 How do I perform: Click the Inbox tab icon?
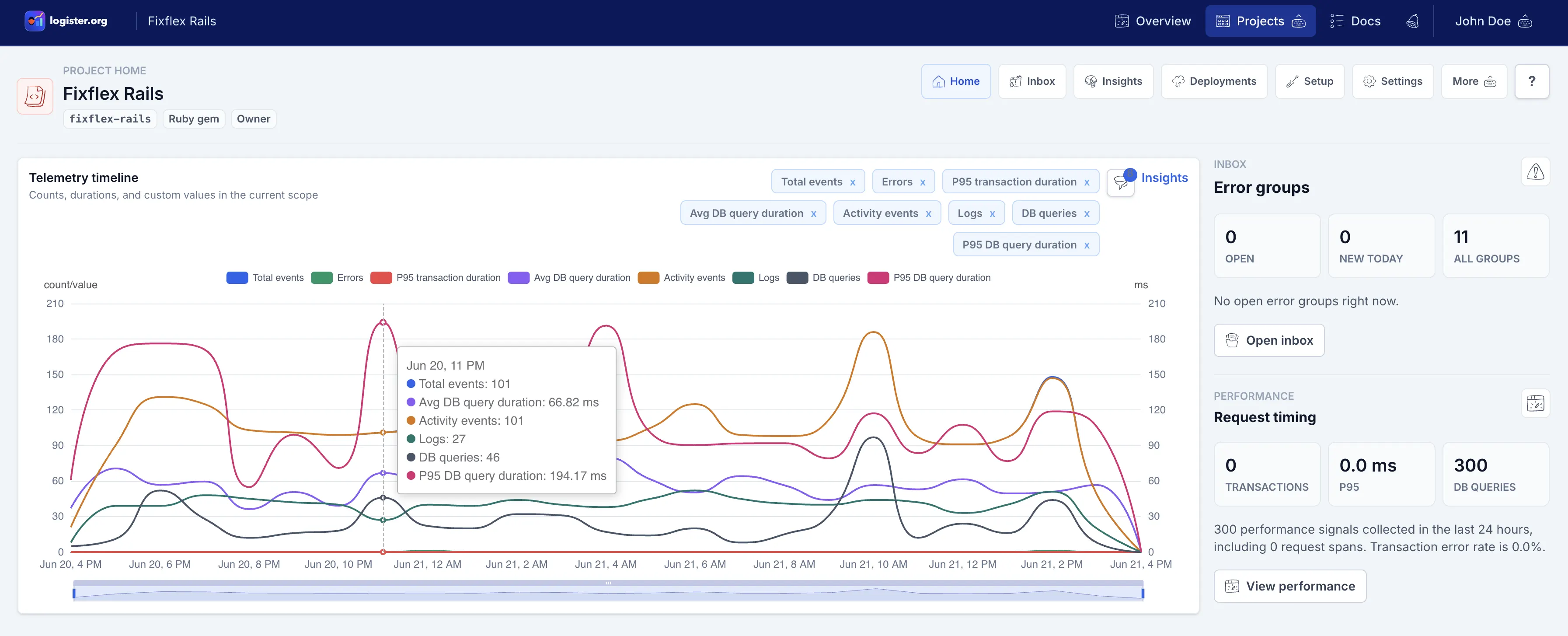click(1015, 81)
